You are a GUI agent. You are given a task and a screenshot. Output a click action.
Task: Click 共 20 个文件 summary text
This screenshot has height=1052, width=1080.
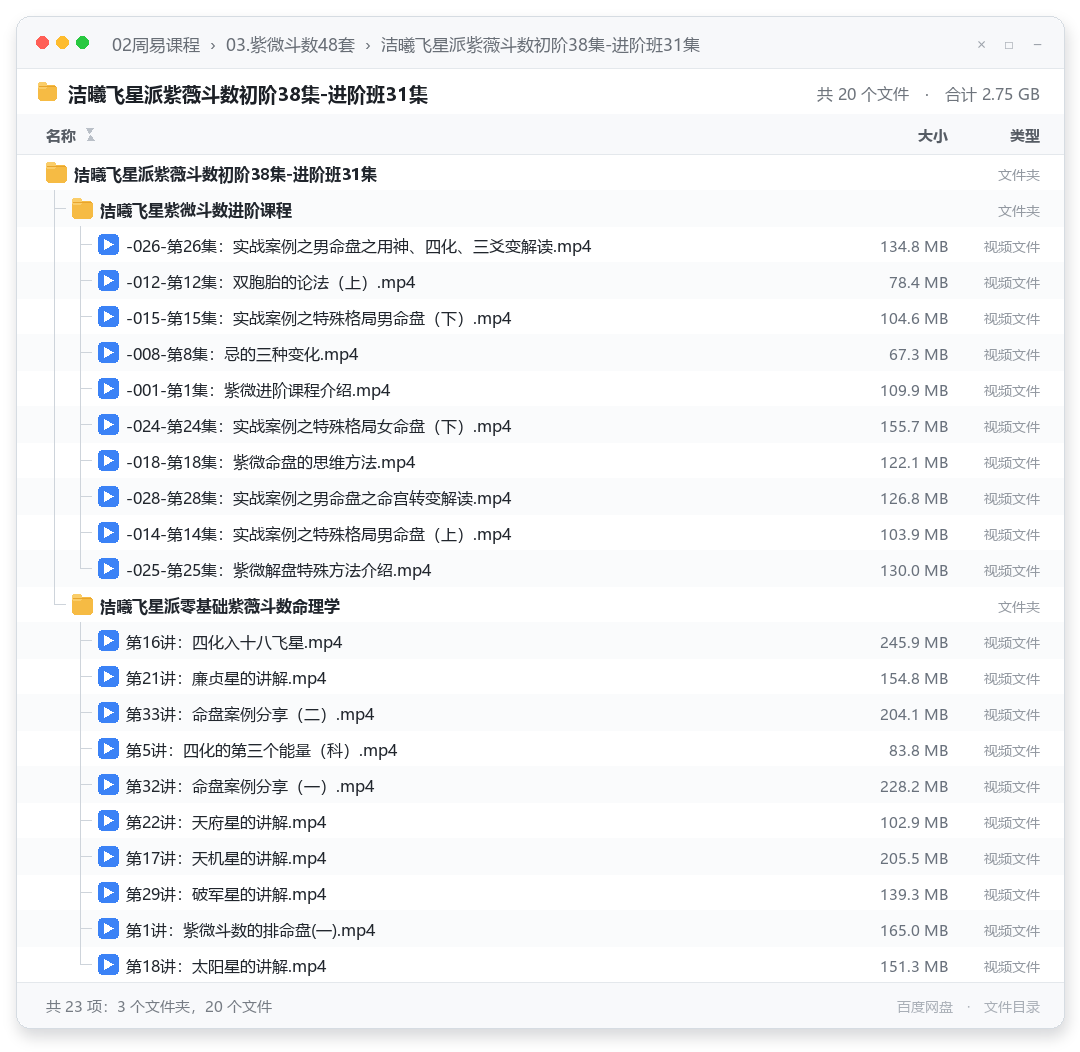[x=862, y=94]
